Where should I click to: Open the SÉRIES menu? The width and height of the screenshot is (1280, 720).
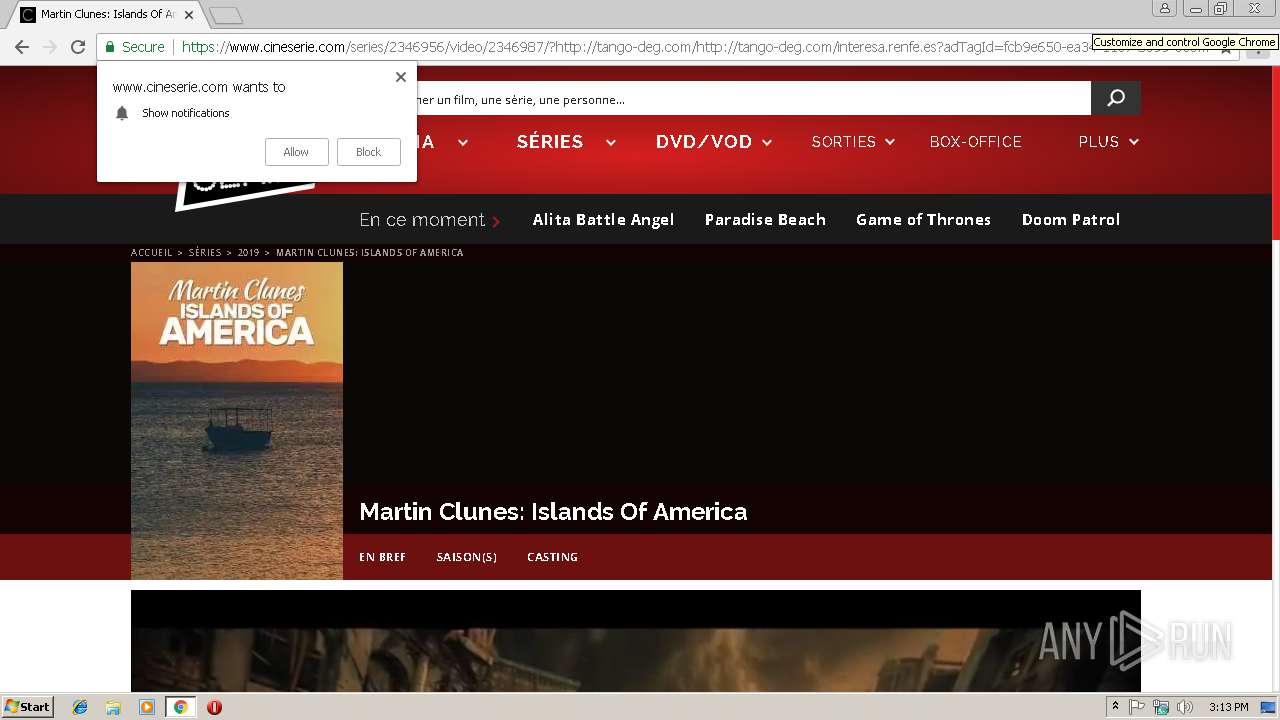click(x=550, y=142)
